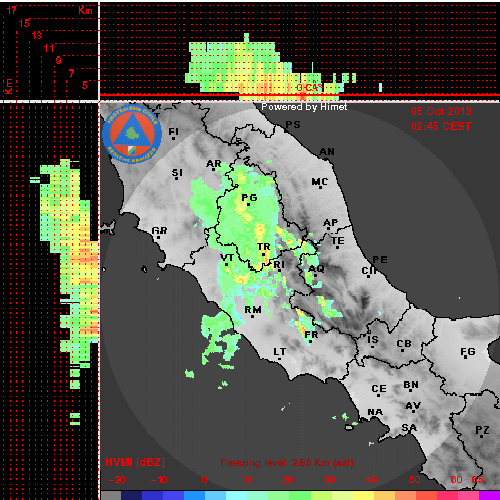Select the '02:45 CEST' time label
Screen dimensions: 500x500
pyautogui.click(x=441, y=126)
